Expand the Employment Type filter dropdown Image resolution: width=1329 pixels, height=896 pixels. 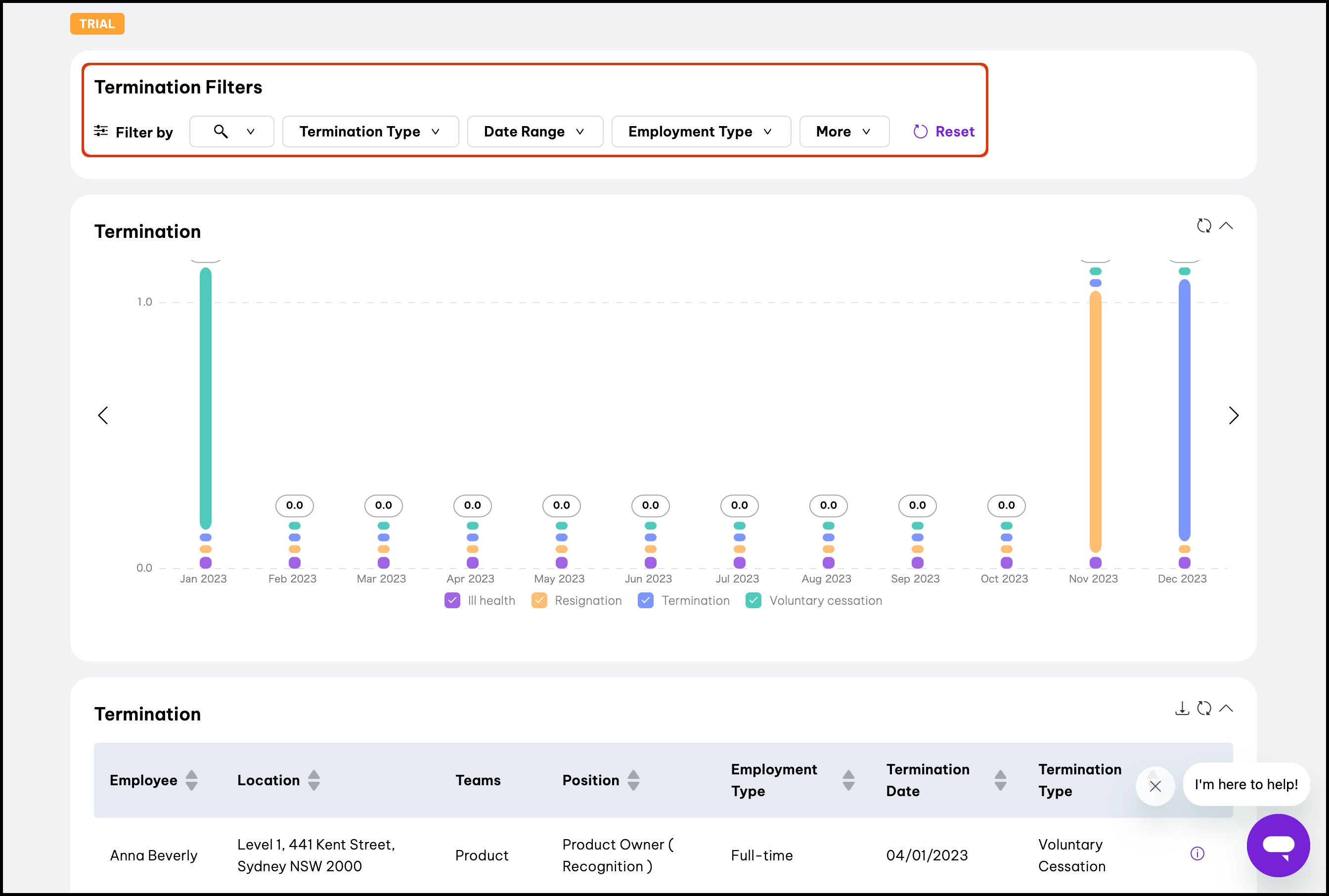pyautogui.click(x=701, y=132)
